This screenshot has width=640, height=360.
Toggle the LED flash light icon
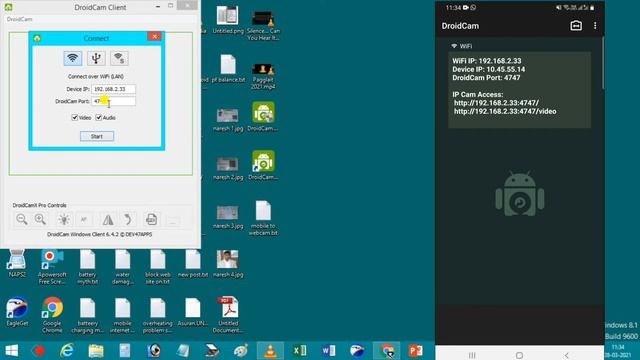[64, 220]
